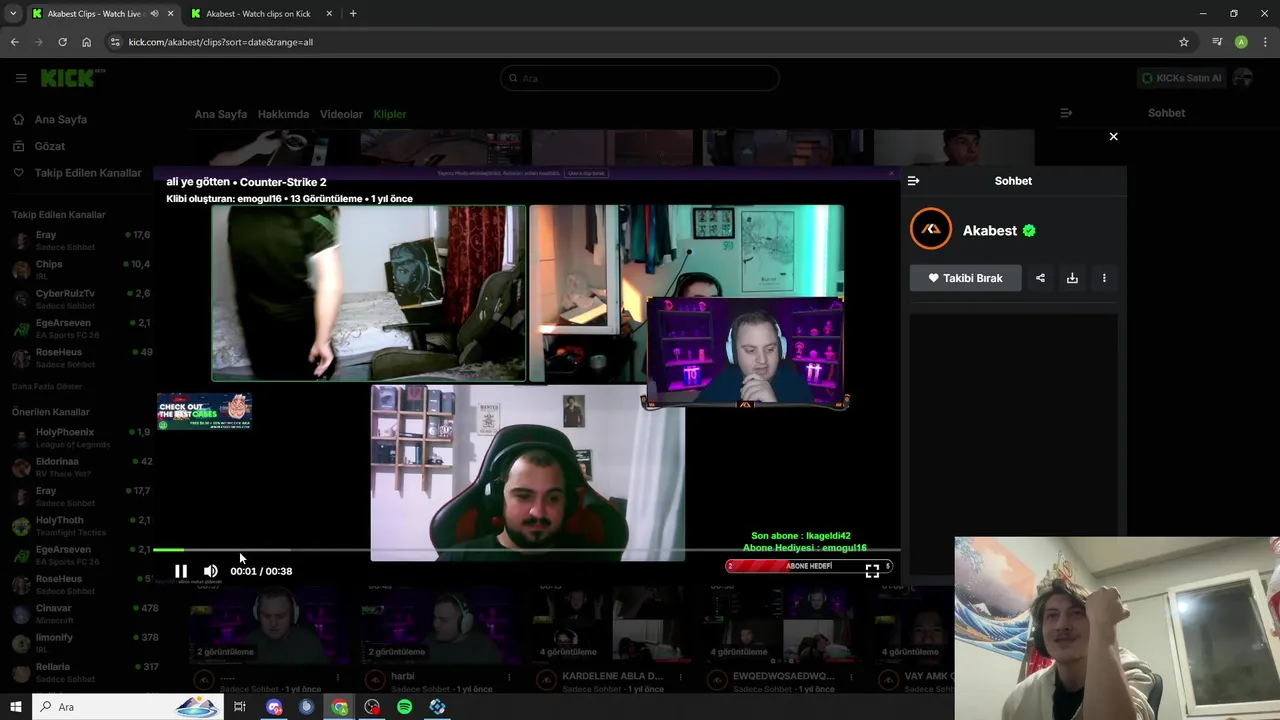Viewport: 1280px width, 720px height.
Task: Open Chips IRL channel in sidebar
Action: (x=80, y=269)
